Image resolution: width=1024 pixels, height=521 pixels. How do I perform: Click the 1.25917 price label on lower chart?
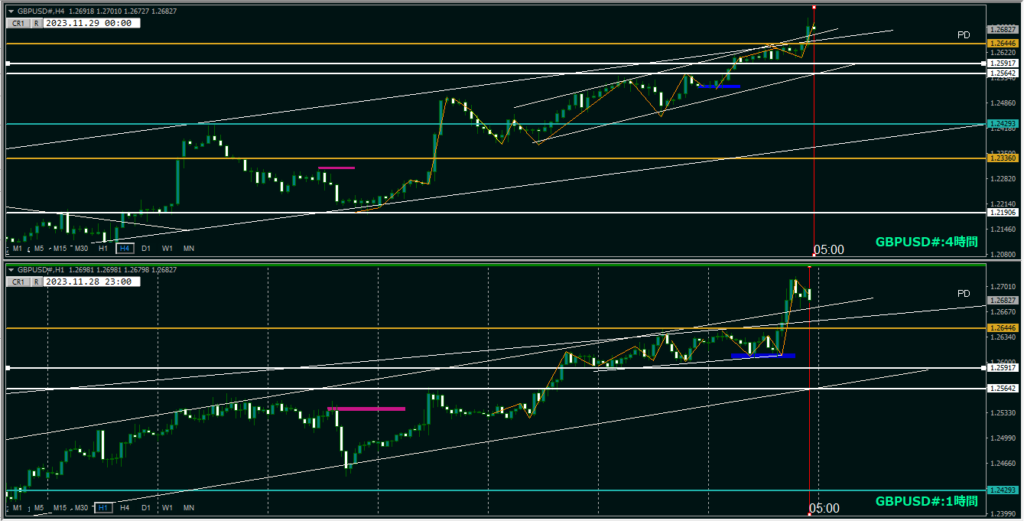tap(1002, 368)
